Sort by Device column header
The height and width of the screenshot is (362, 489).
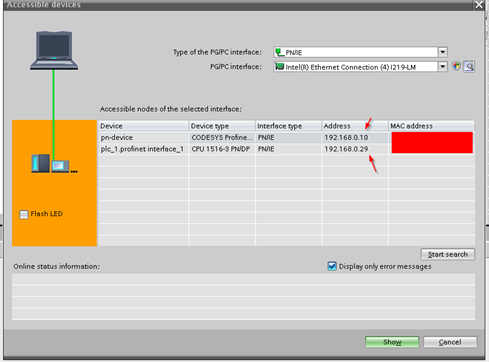[x=143, y=126]
